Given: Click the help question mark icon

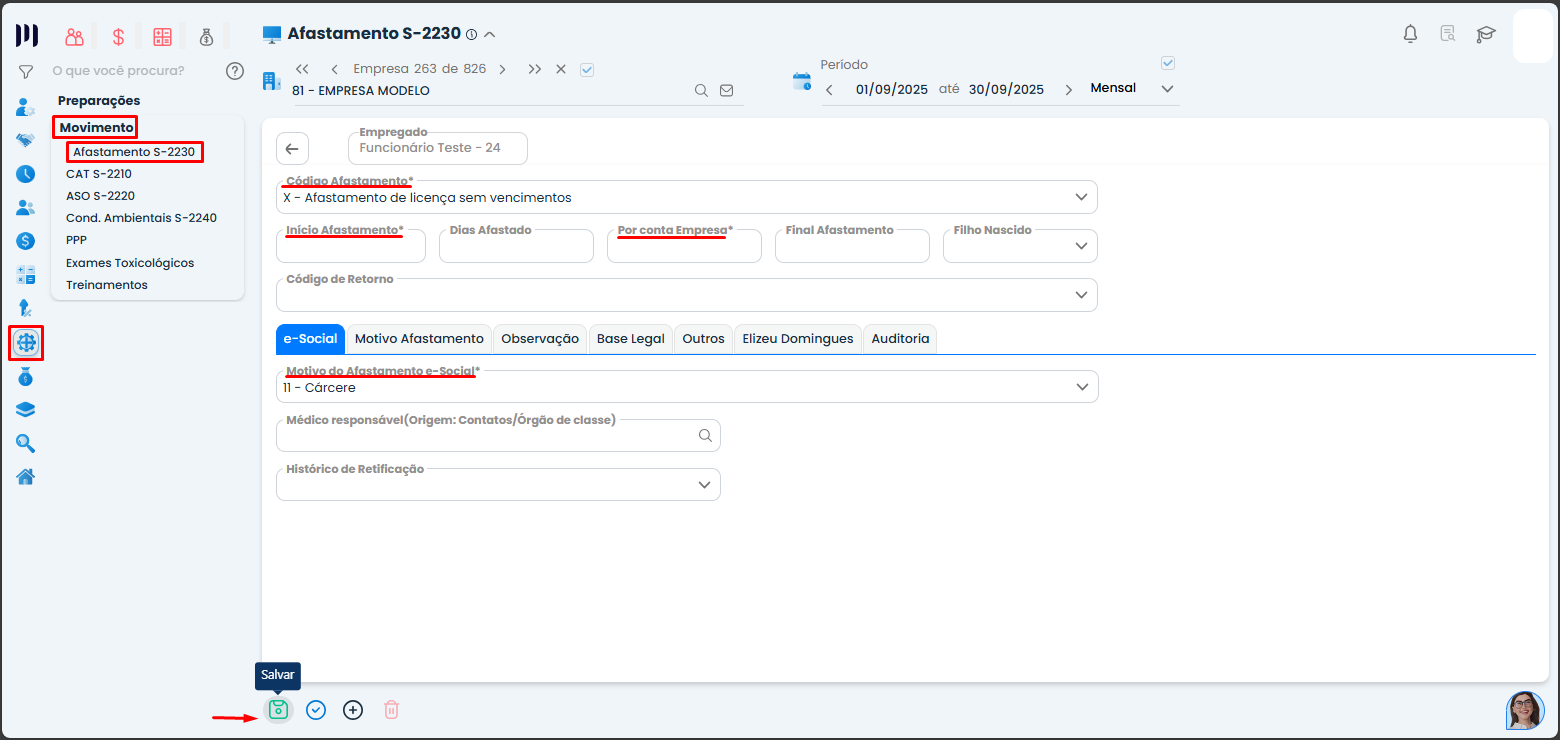Looking at the screenshot, I should (235, 71).
